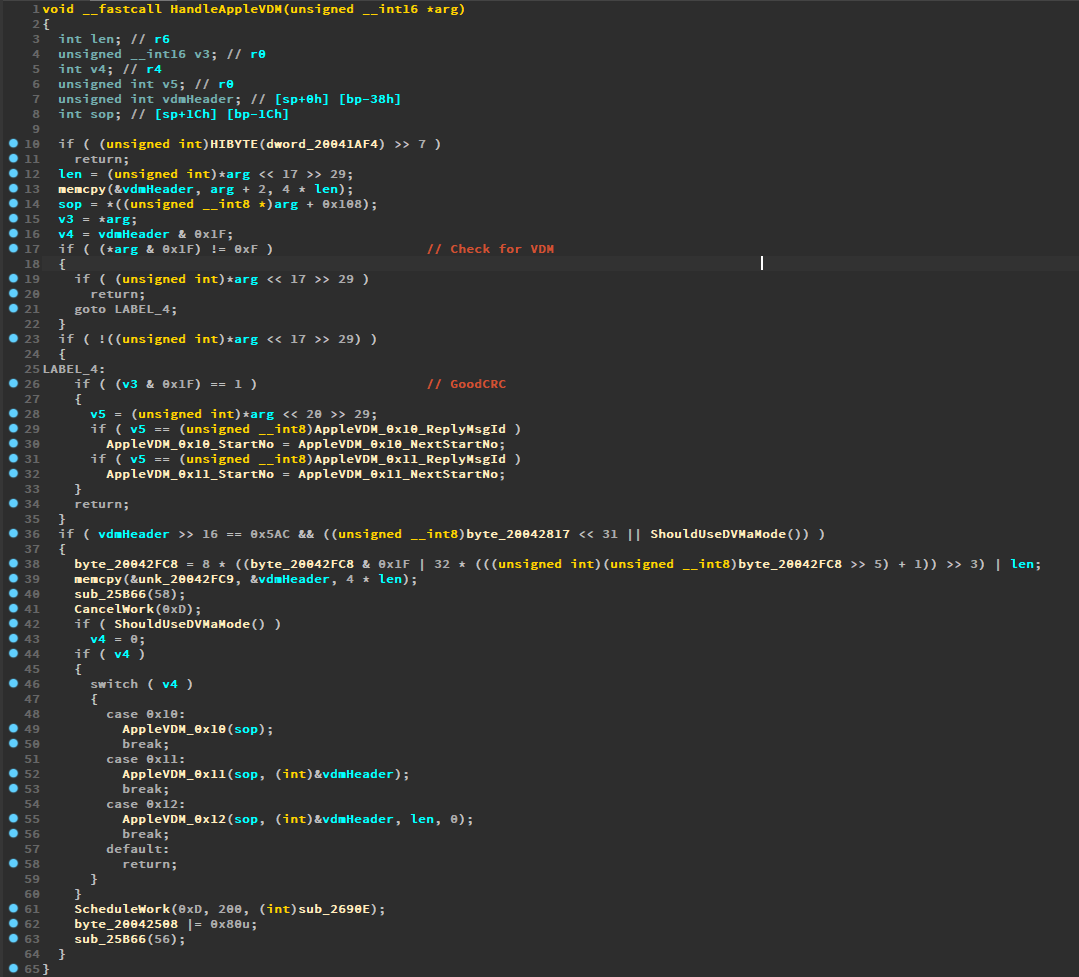Click line number 38 in gutter
This screenshot has height=977, width=1079.
tap(32, 563)
